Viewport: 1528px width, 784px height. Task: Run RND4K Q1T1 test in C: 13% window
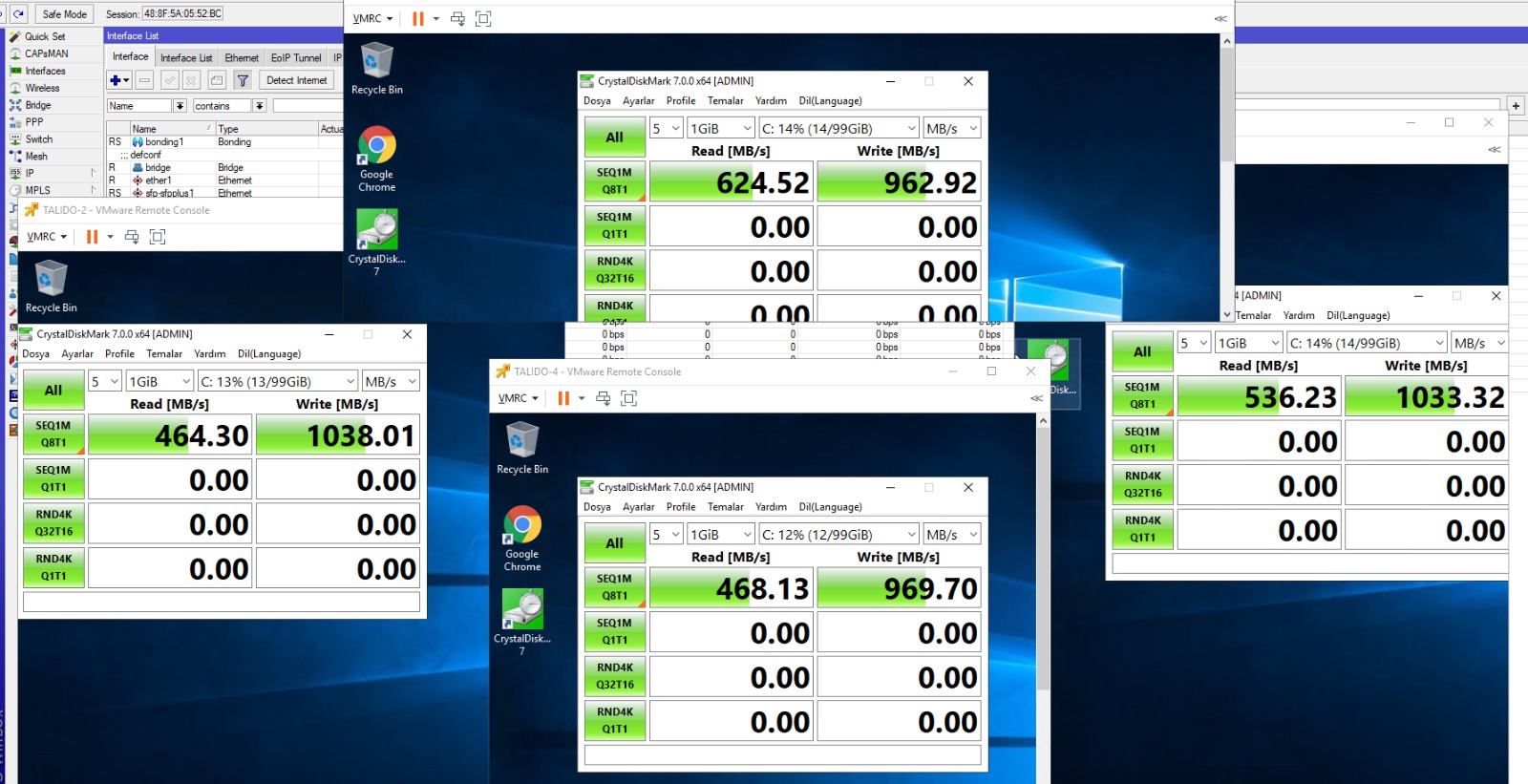53,568
